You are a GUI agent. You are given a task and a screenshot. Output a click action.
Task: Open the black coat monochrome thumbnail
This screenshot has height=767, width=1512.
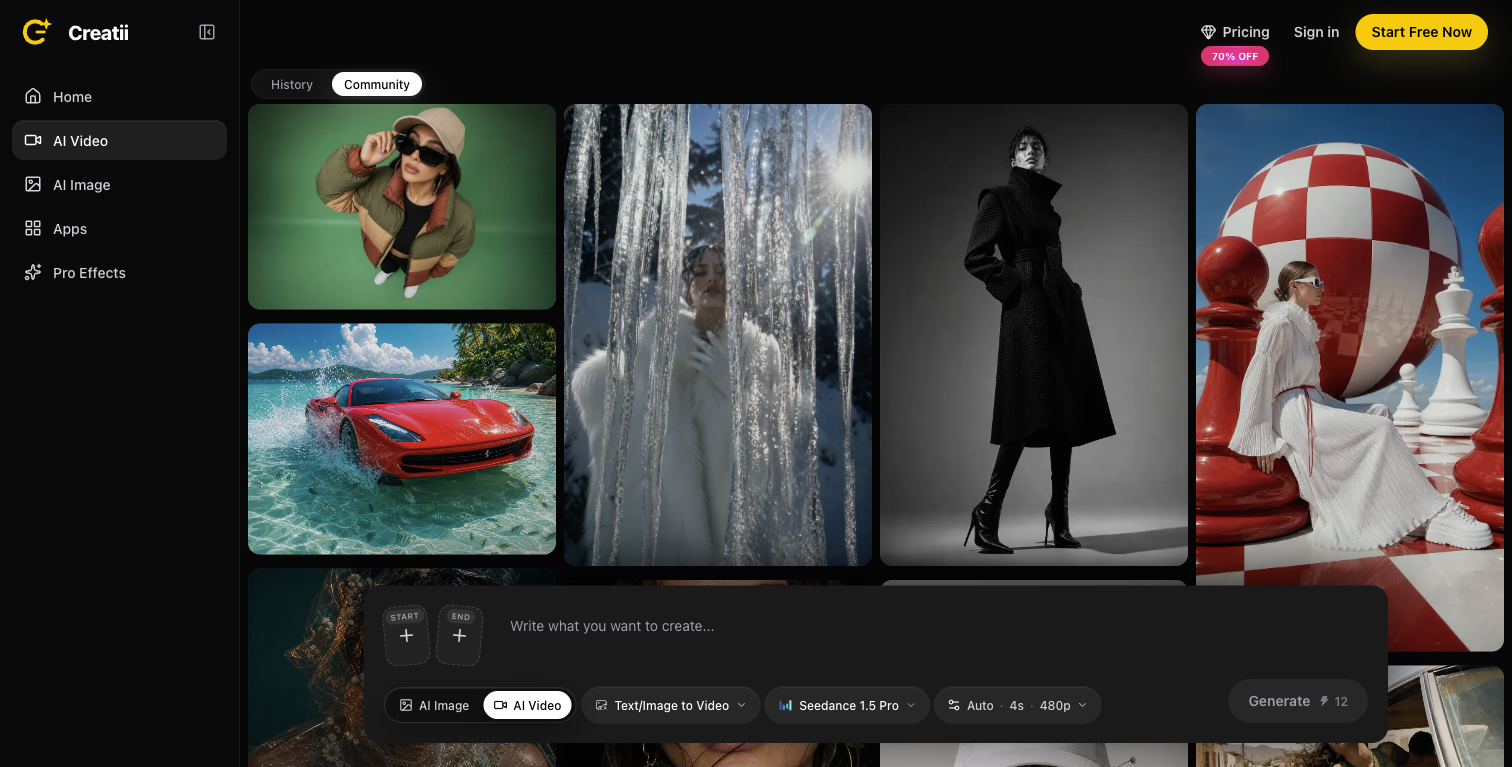(1034, 335)
